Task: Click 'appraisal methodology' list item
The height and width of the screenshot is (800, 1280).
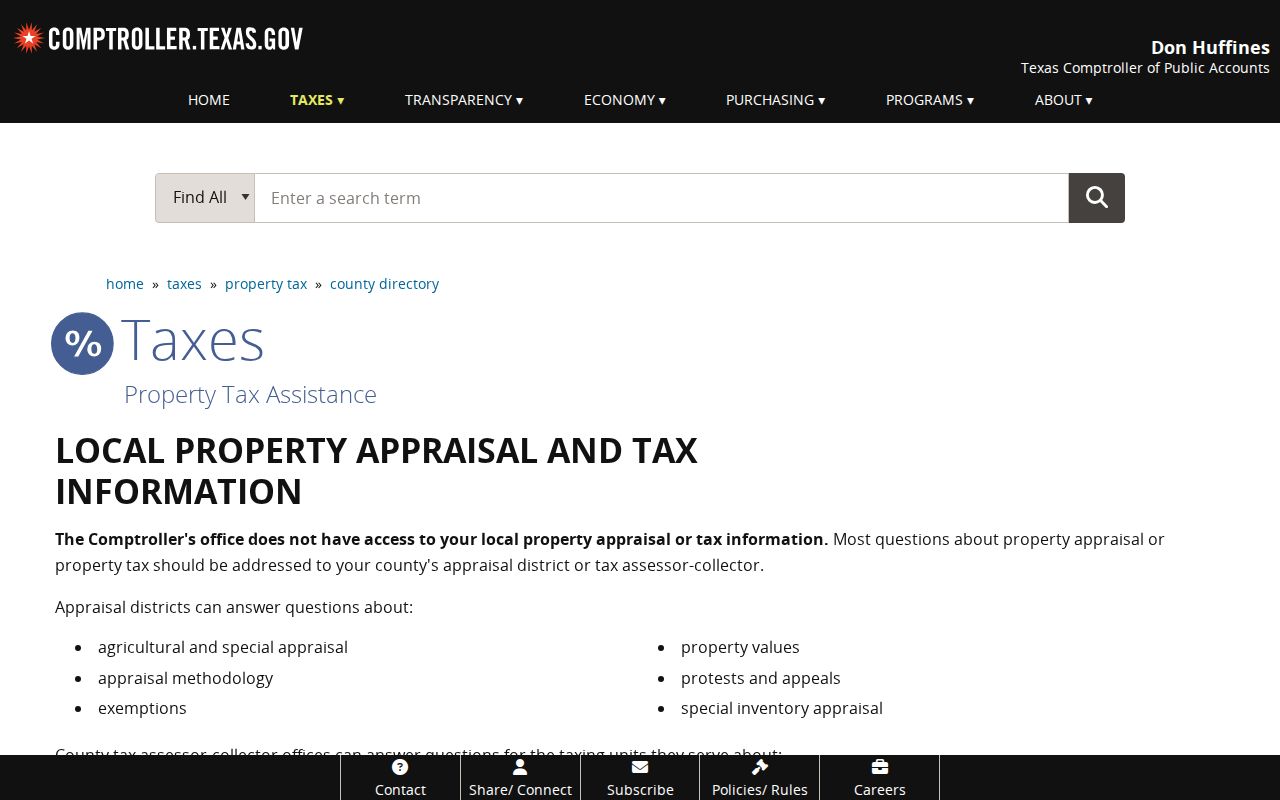Action: coord(185,678)
